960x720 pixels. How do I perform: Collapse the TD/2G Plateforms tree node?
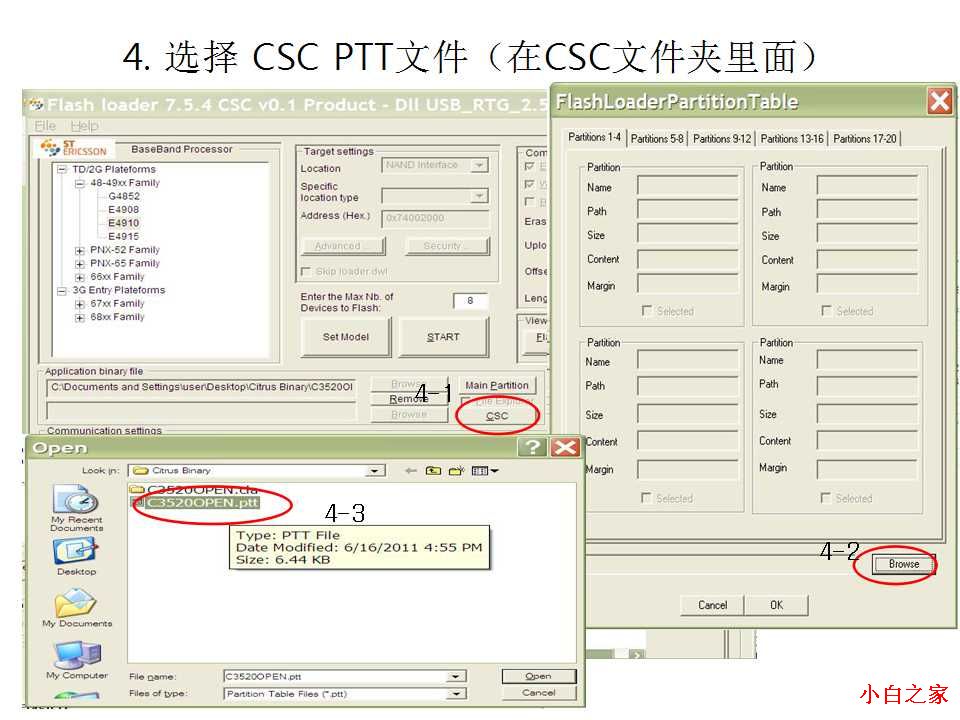[x=62, y=169]
